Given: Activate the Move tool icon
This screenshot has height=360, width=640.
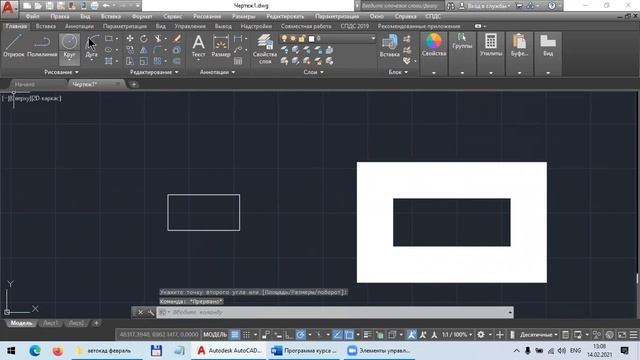Looking at the screenshot, I should click(x=130, y=38).
